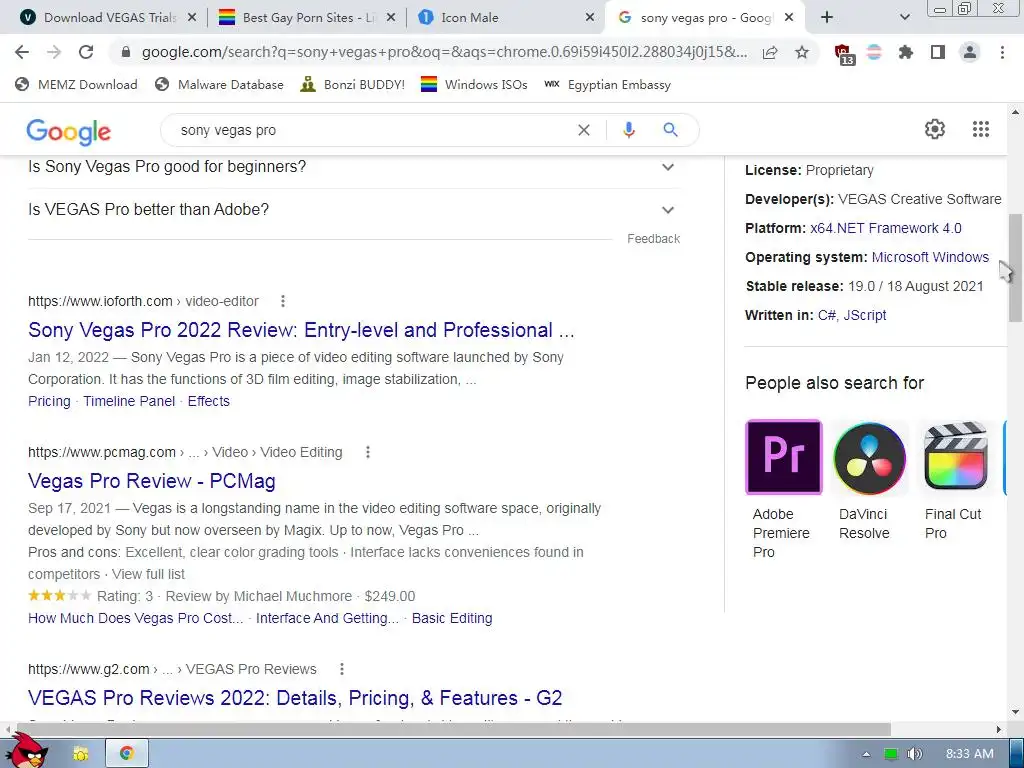Click the Effects sitelink
The image size is (1024, 768).
208,401
